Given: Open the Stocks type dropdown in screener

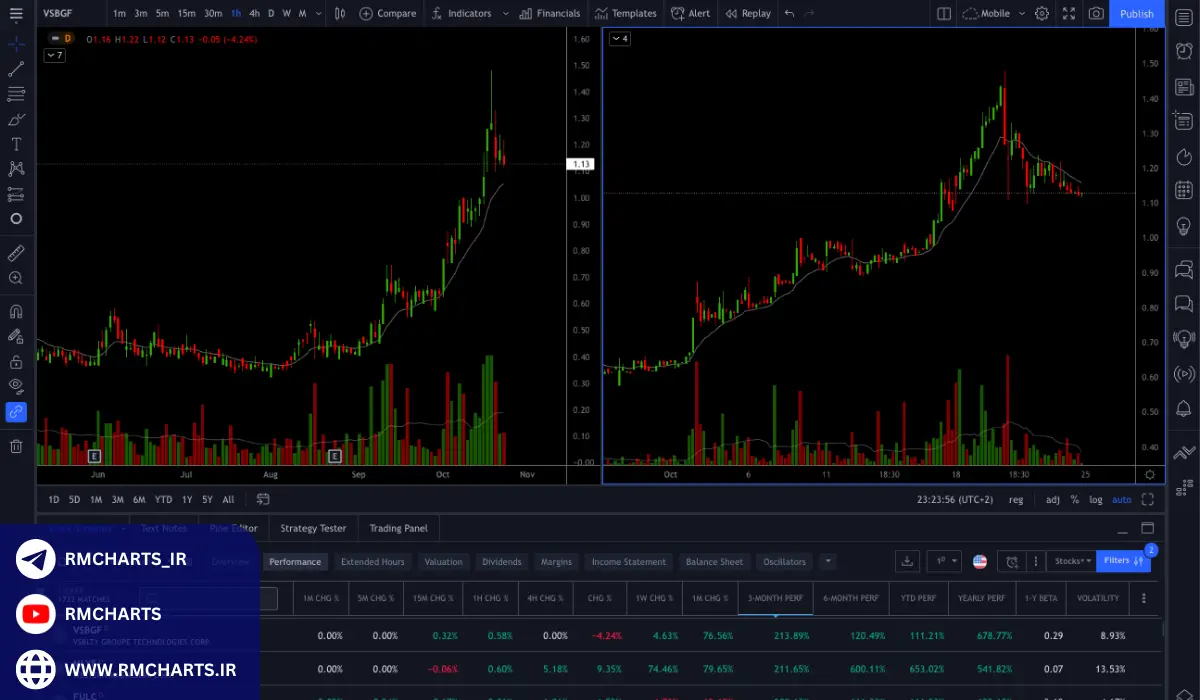Looking at the screenshot, I should pos(1070,561).
